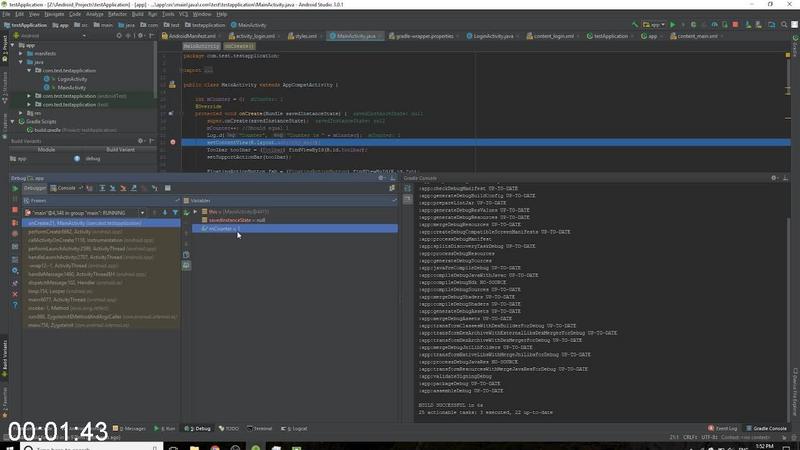The width and height of the screenshot is (800, 450).
Task: Open the app run configuration dropdown
Action: (654, 24)
